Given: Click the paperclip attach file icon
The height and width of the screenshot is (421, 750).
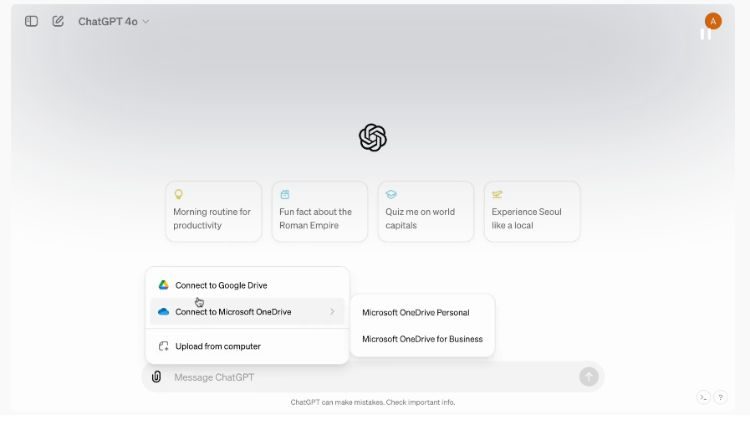Looking at the screenshot, I should [x=156, y=377].
